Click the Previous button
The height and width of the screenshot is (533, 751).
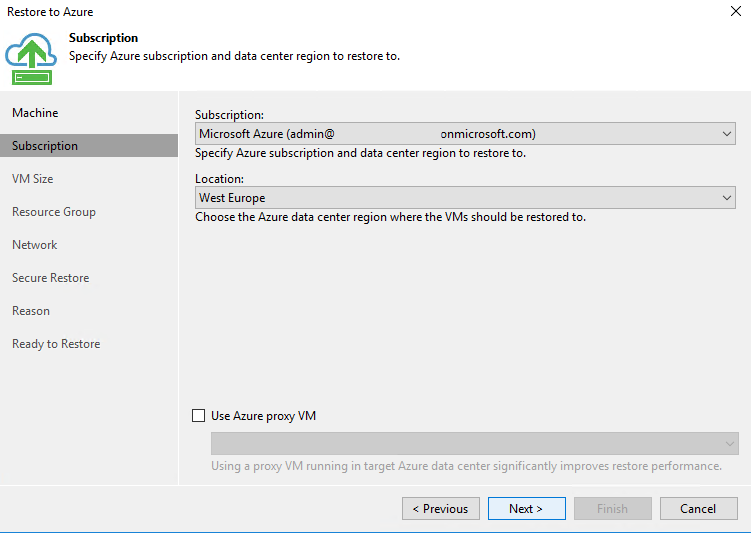coord(441,509)
